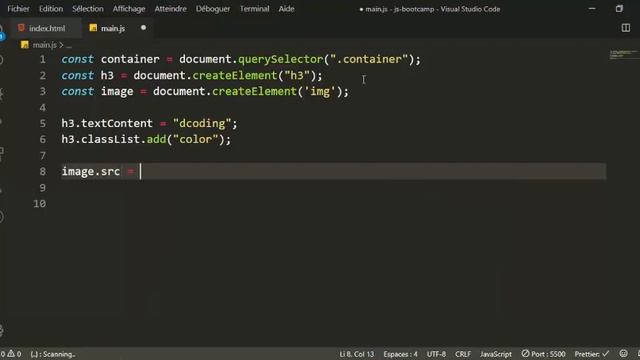
Task: Change indentation via Espaces : 4
Action: pyautogui.click(x=400, y=354)
